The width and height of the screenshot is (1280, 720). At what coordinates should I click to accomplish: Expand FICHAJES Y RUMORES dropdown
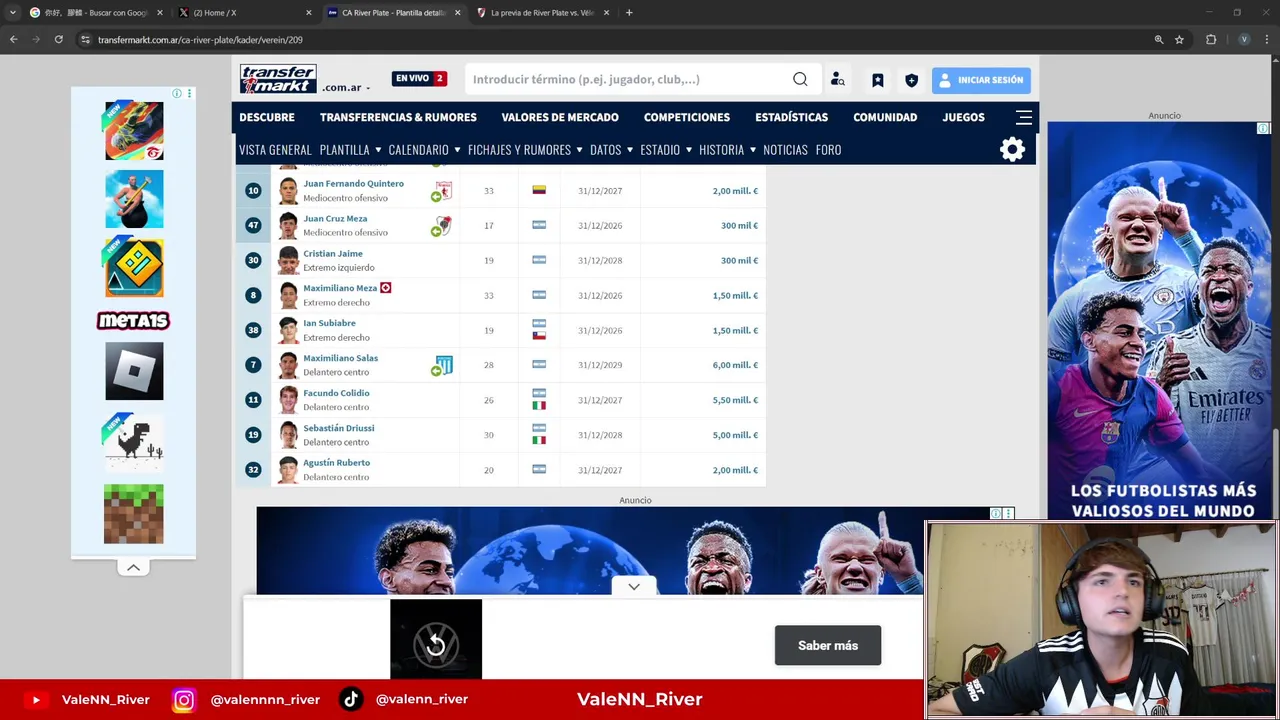click(x=525, y=150)
